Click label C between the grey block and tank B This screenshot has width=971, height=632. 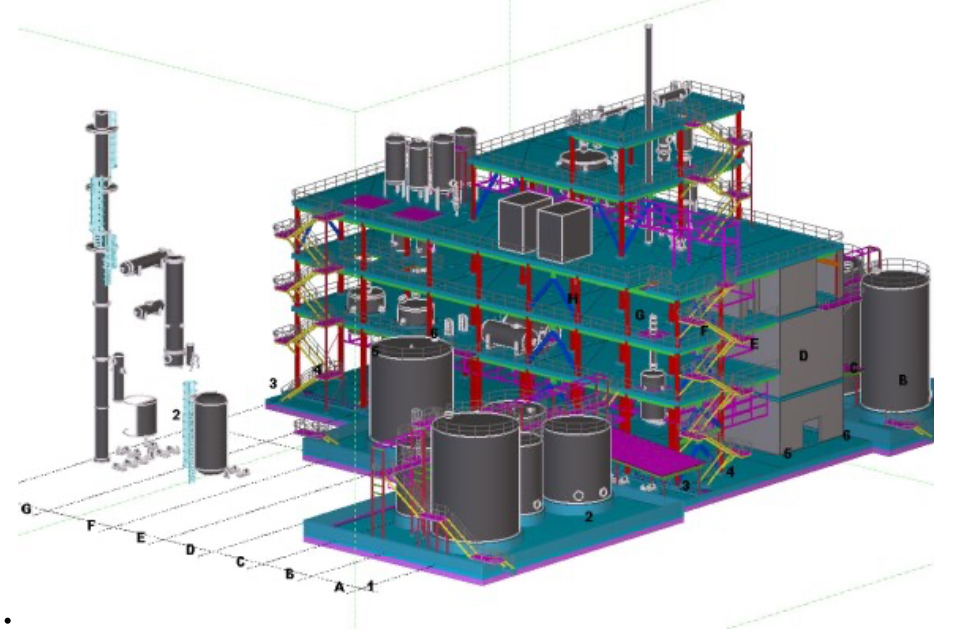coord(853,368)
